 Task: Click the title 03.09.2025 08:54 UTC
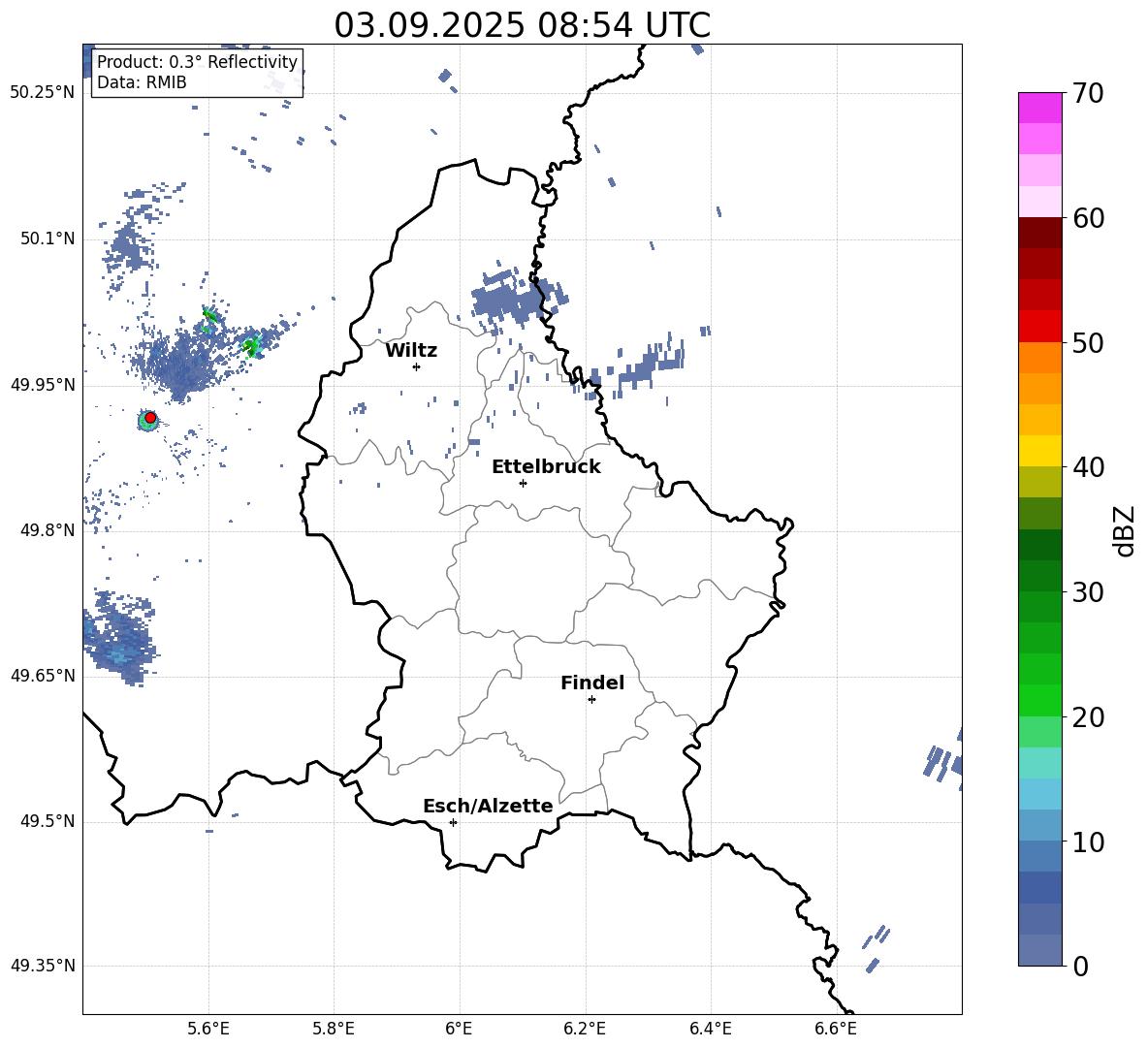pyautogui.click(x=522, y=25)
